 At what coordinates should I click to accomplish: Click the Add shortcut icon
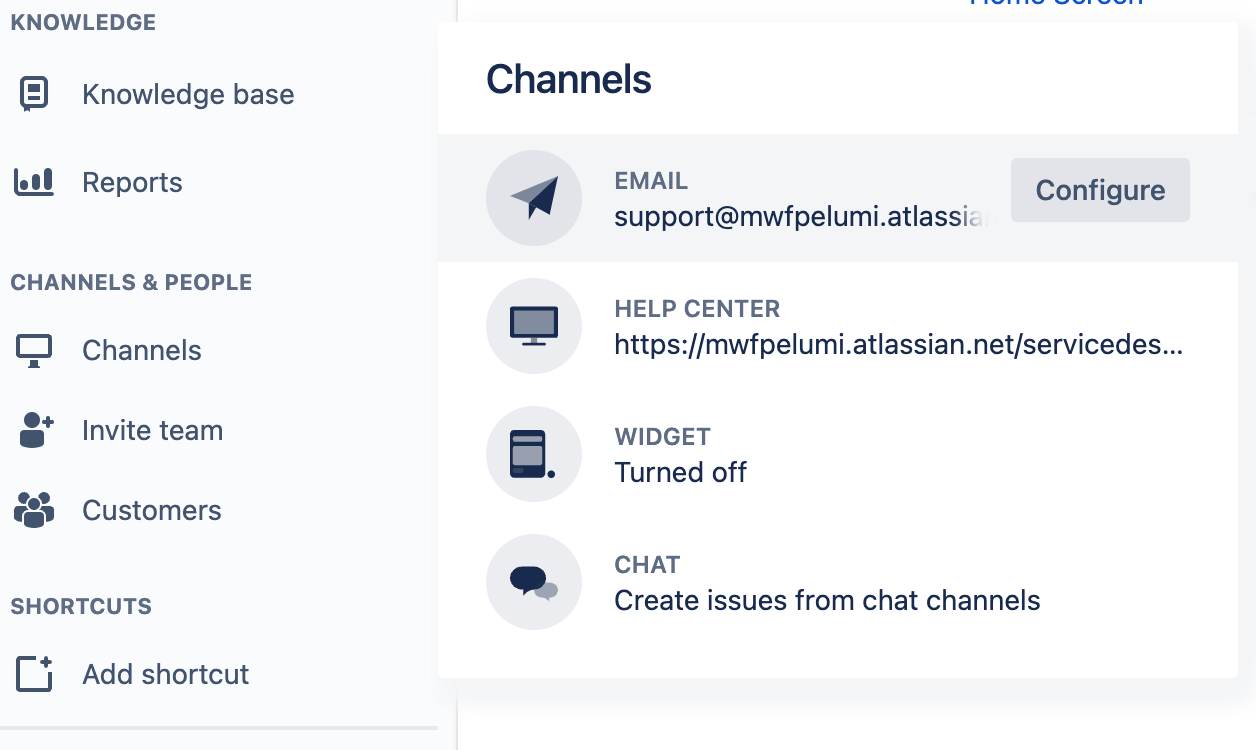click(34, 673)
